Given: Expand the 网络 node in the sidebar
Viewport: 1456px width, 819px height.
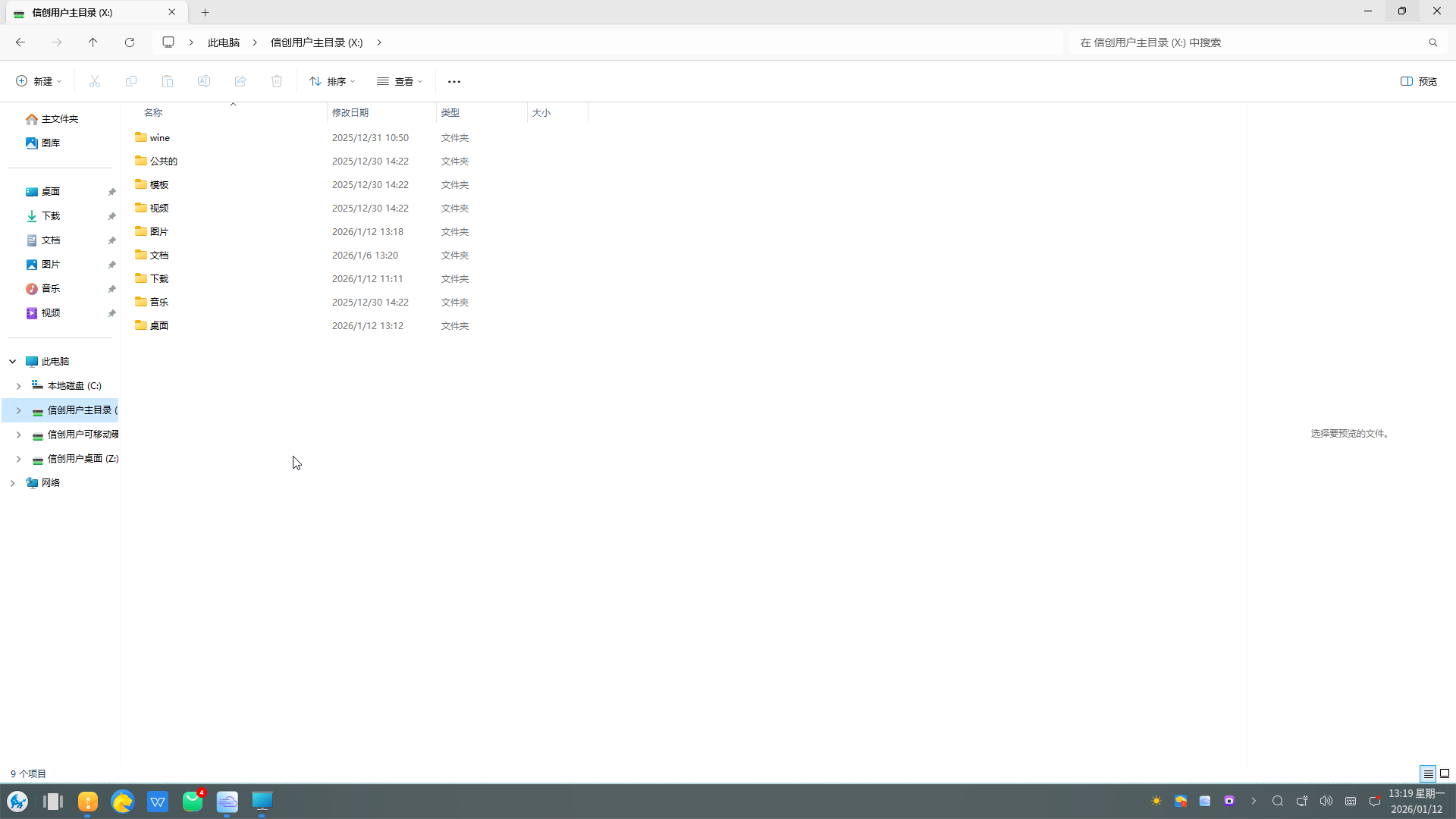Looking at the screenshot, I should coord(12,483).
